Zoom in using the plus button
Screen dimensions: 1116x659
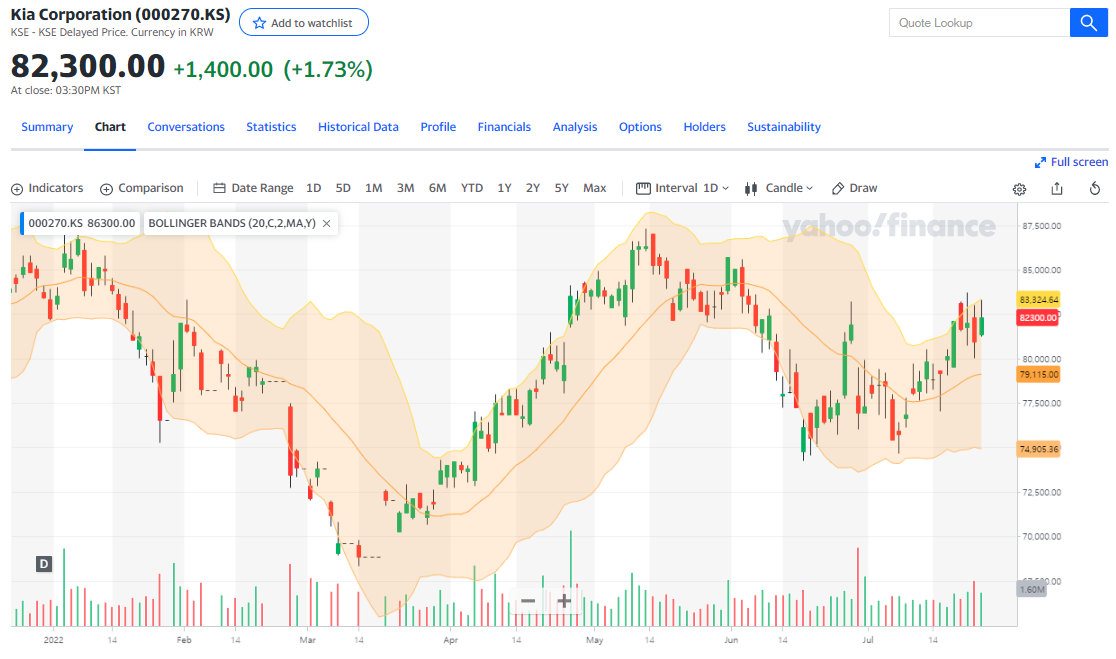pos(564,601)
